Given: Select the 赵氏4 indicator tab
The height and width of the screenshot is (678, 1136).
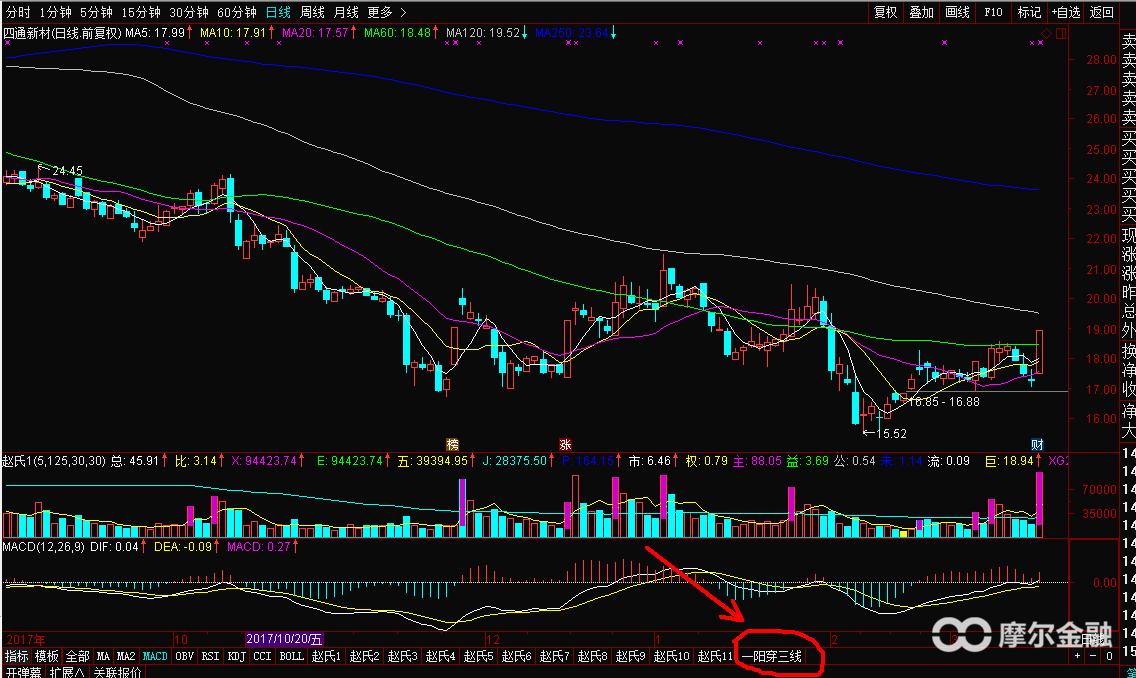Looking at the screenshot, I should pyautogui.click(x=440, y=656).
